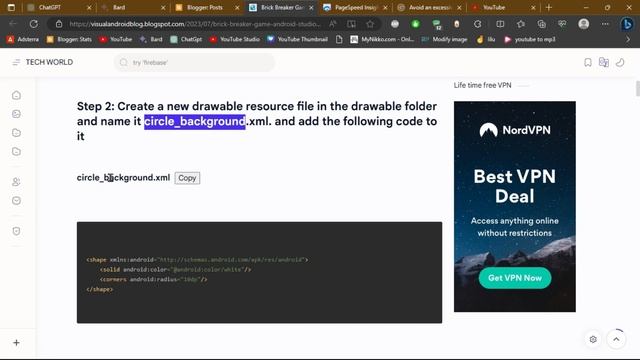Click the blog search field
Image resolution: width=640 pixels, height=360 pixels.
194,62
